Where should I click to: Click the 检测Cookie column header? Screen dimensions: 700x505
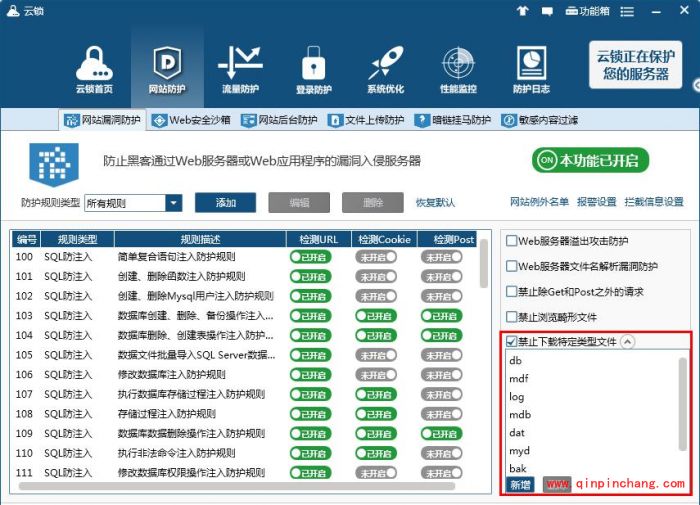(x=384, y=239)
